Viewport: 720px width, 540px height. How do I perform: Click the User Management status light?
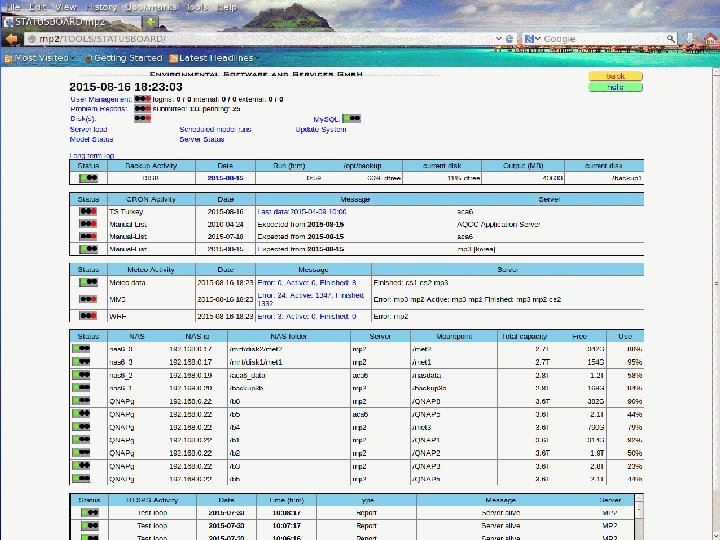click(142, 99)
